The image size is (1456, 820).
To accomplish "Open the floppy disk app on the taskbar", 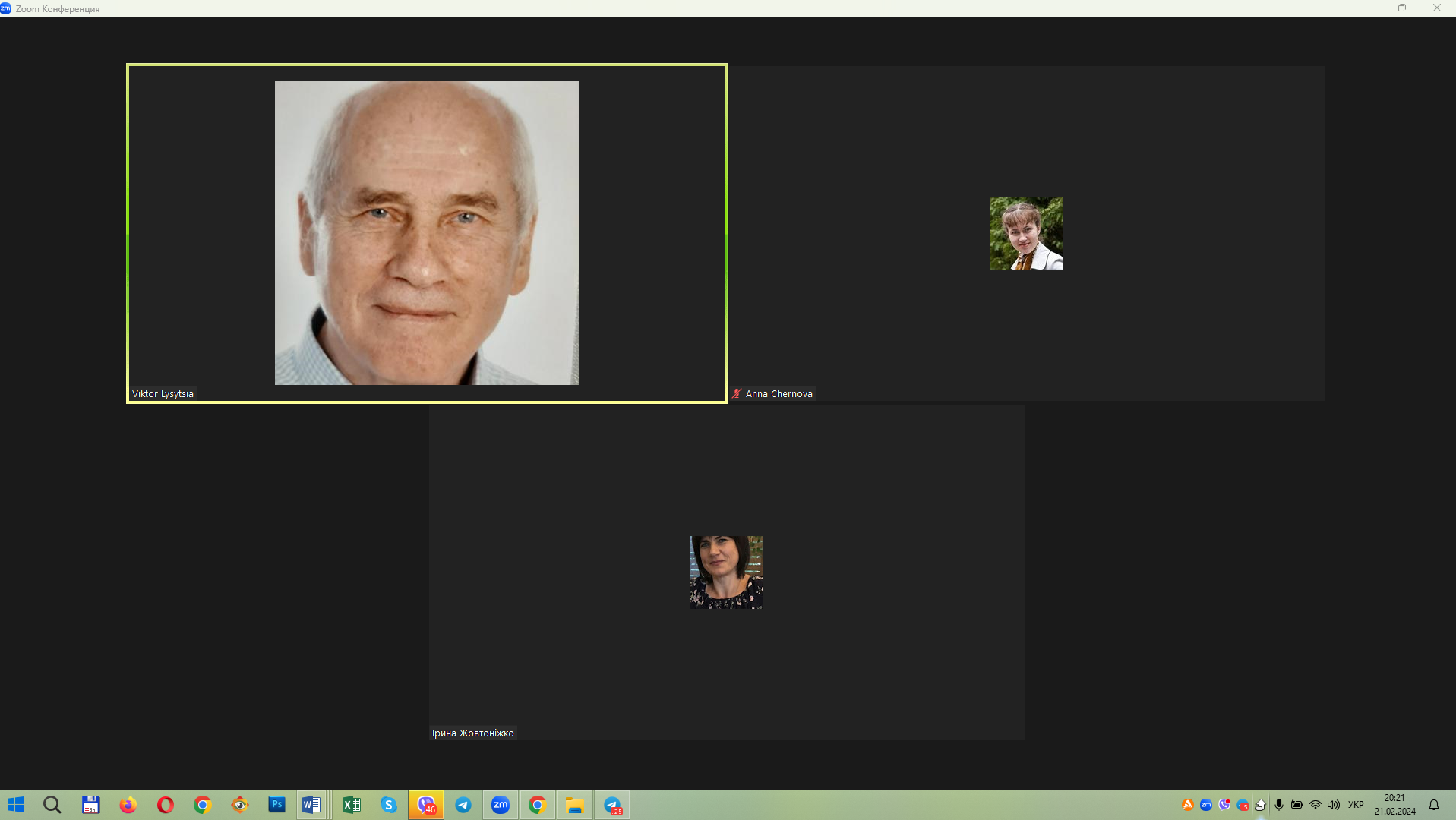I will click(90, 805).
